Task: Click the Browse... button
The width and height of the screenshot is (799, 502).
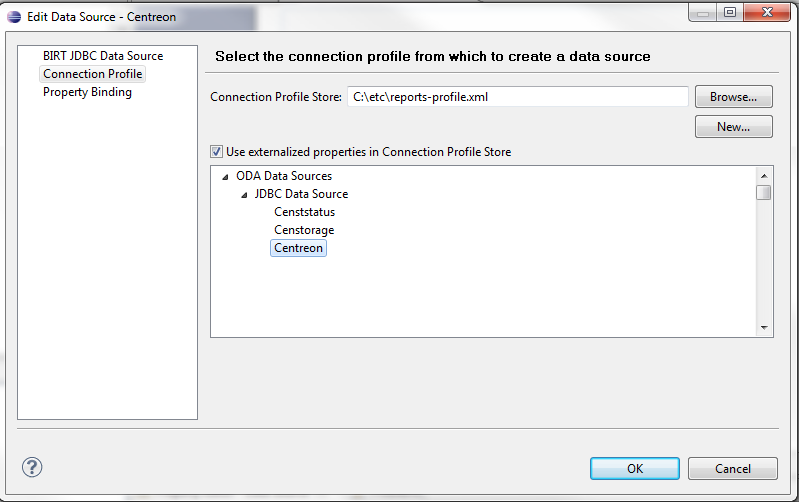Action: click(x=734, y=97)
